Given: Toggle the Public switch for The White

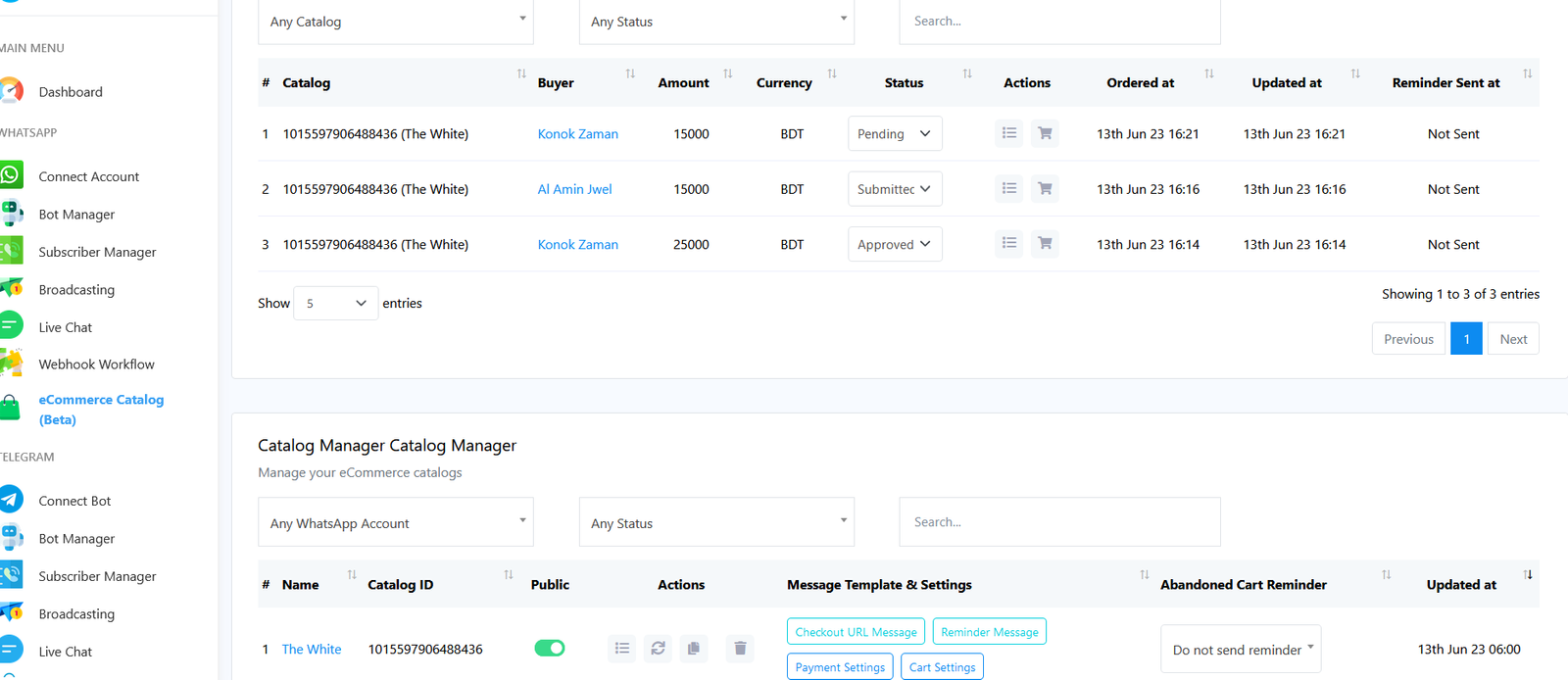Looking at the screenshot, I should pyautogui.click(x=550, y=648).
